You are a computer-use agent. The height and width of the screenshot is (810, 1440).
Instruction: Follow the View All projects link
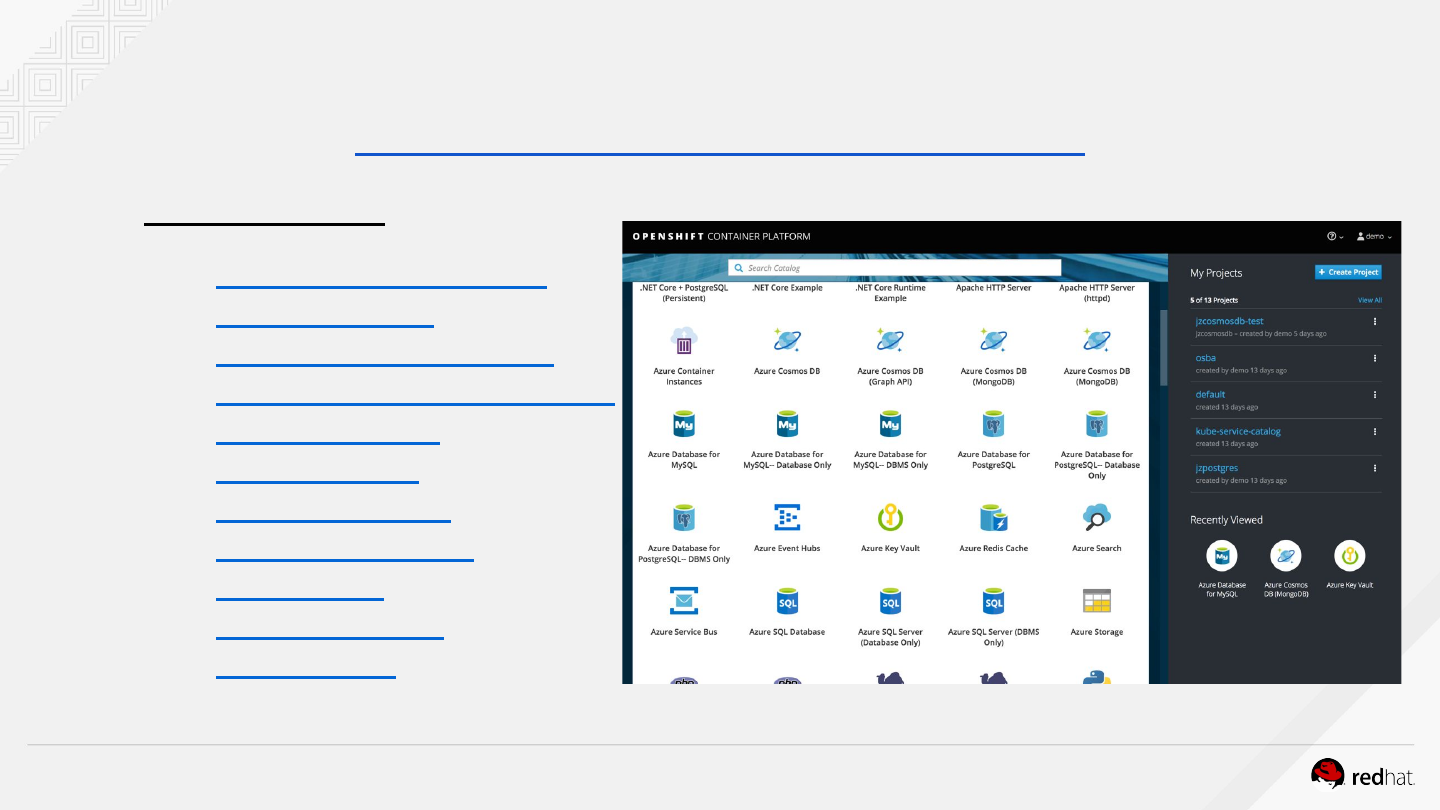(1370, 300)
